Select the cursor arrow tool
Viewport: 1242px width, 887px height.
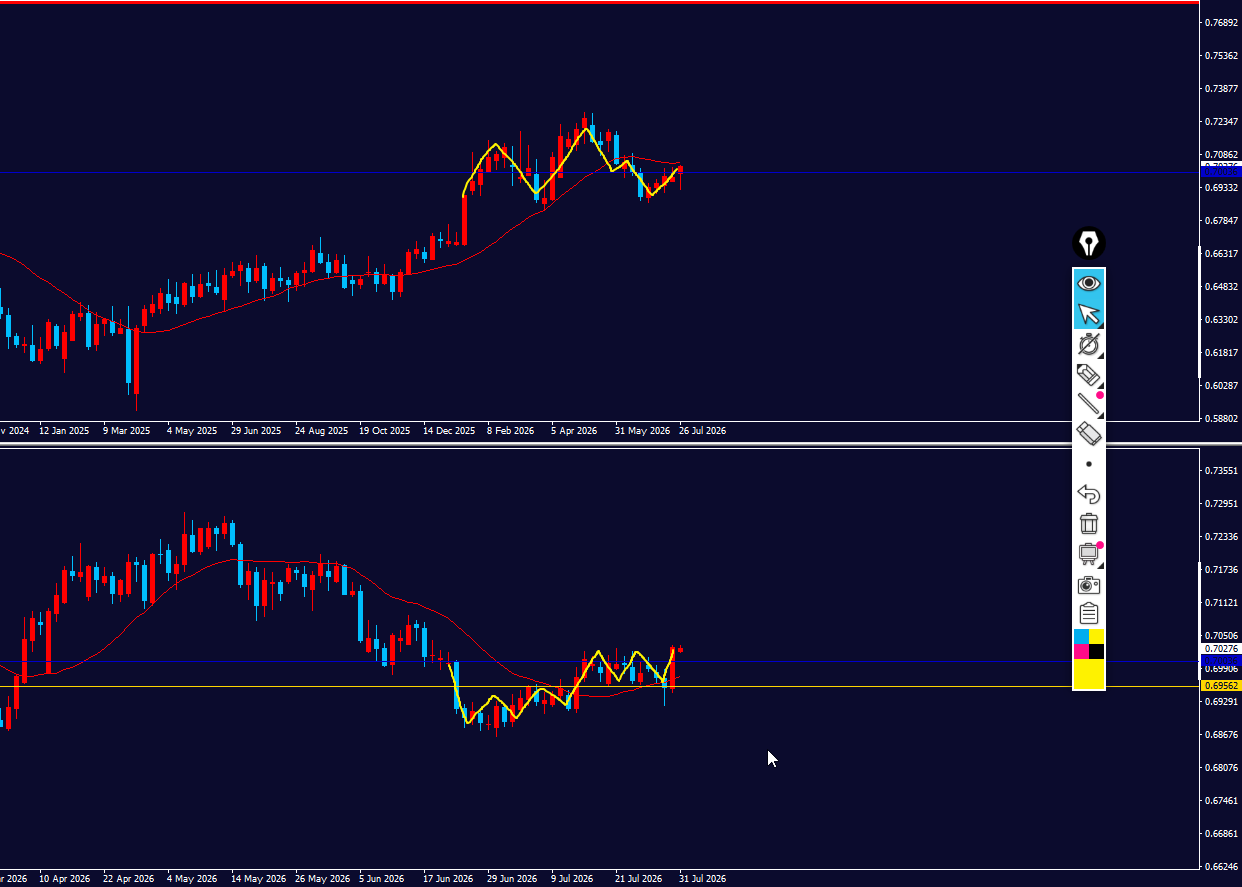[x=1088, y=314]
